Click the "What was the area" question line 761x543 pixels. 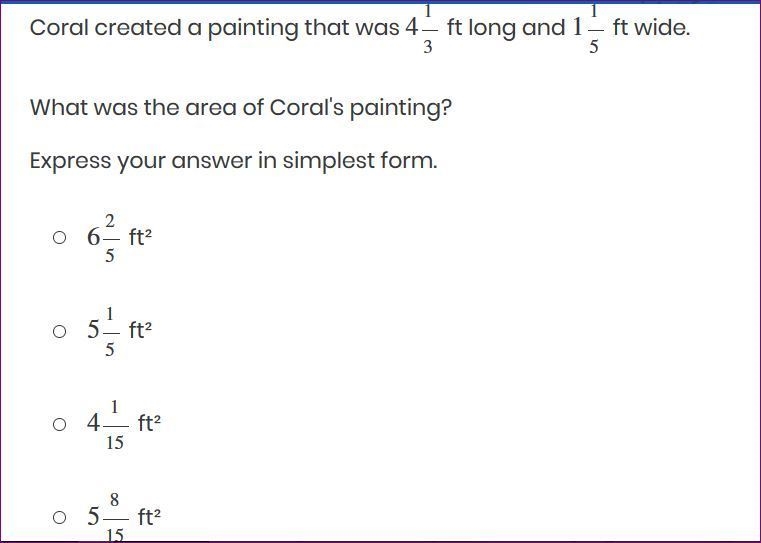[x=241, y=108]
